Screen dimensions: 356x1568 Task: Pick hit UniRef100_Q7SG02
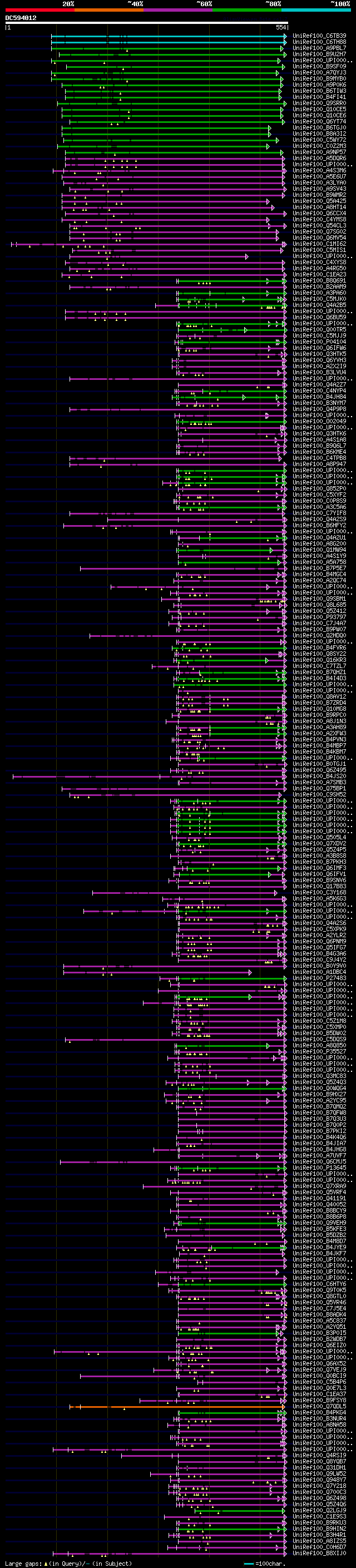(x=319, y=231)
